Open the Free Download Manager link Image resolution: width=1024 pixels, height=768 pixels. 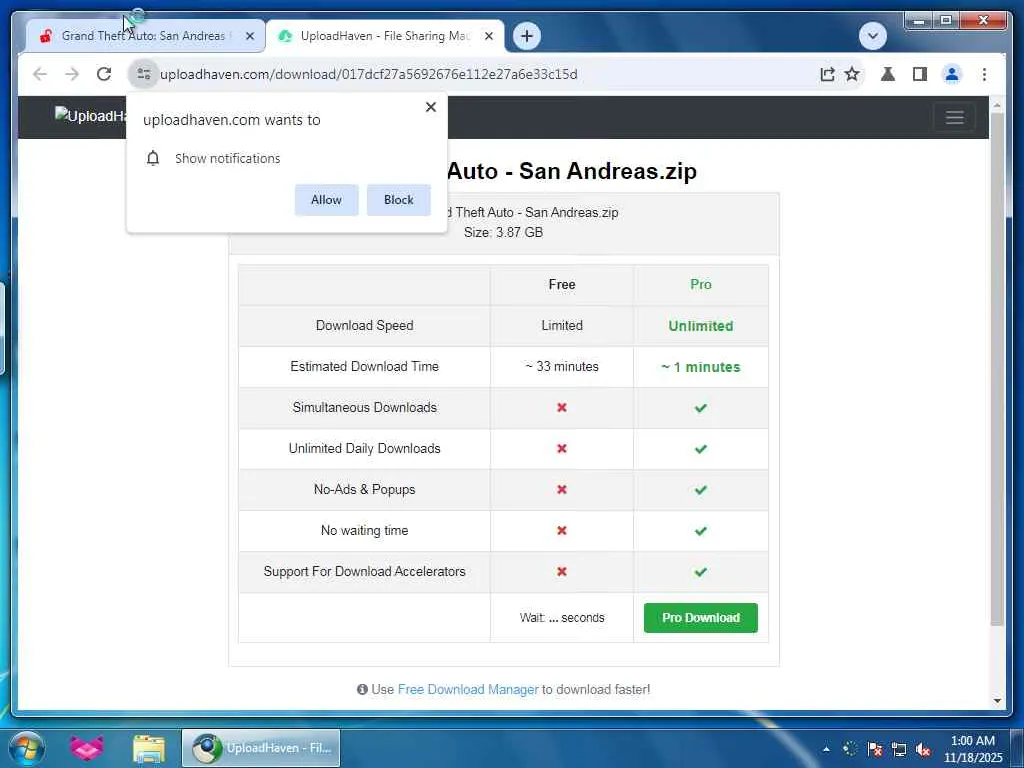pos(468,690)
